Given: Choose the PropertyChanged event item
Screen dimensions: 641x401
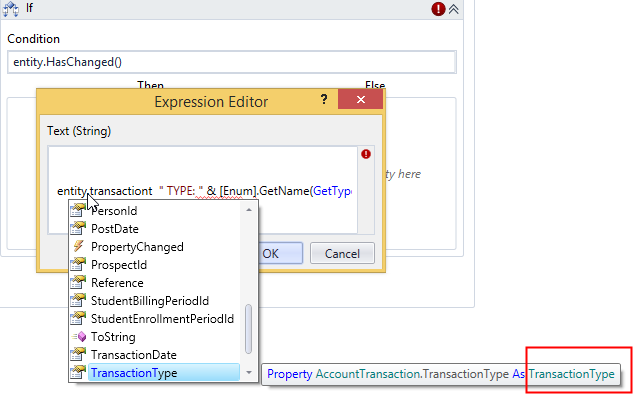Looking at the screenshot, I should [x=137, y=247].
